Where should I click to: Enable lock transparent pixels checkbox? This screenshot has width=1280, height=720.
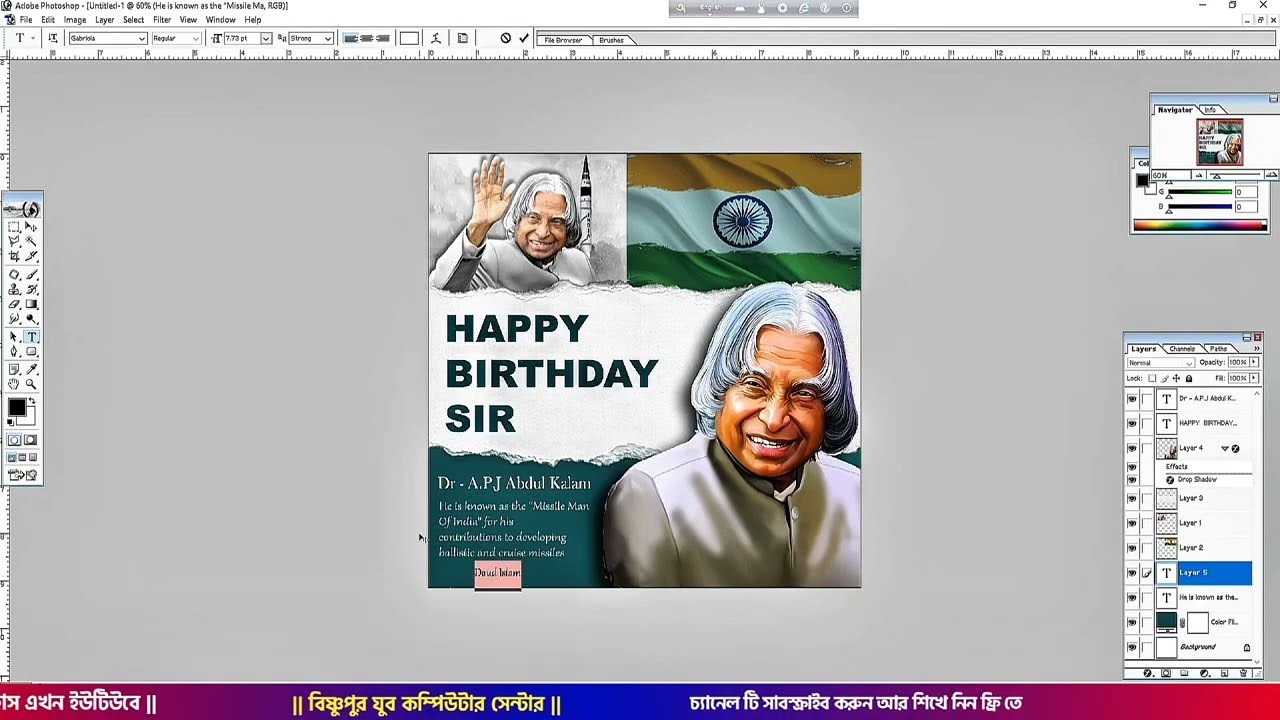(x=1152, y=378)
